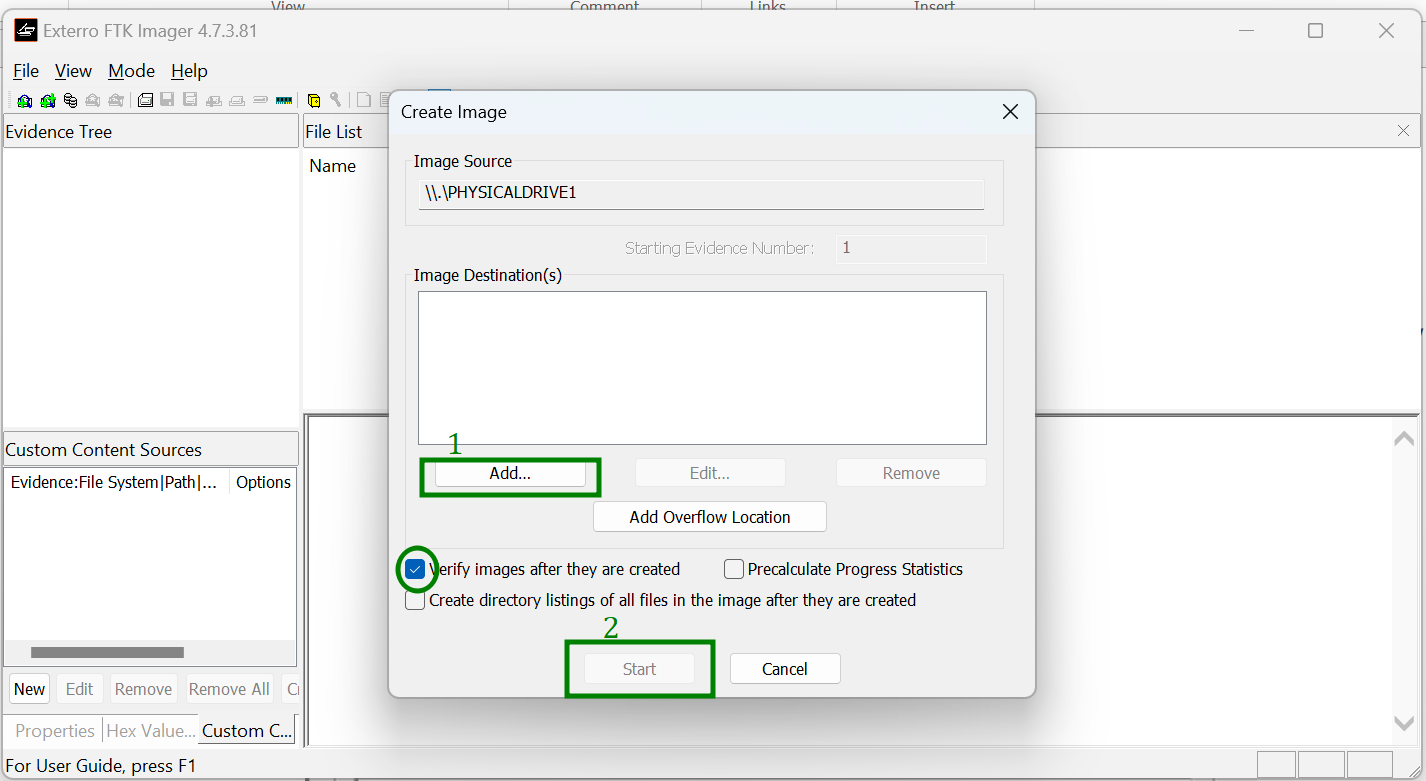Click the greyed-out blank page toolbar icon

[364, 100]
